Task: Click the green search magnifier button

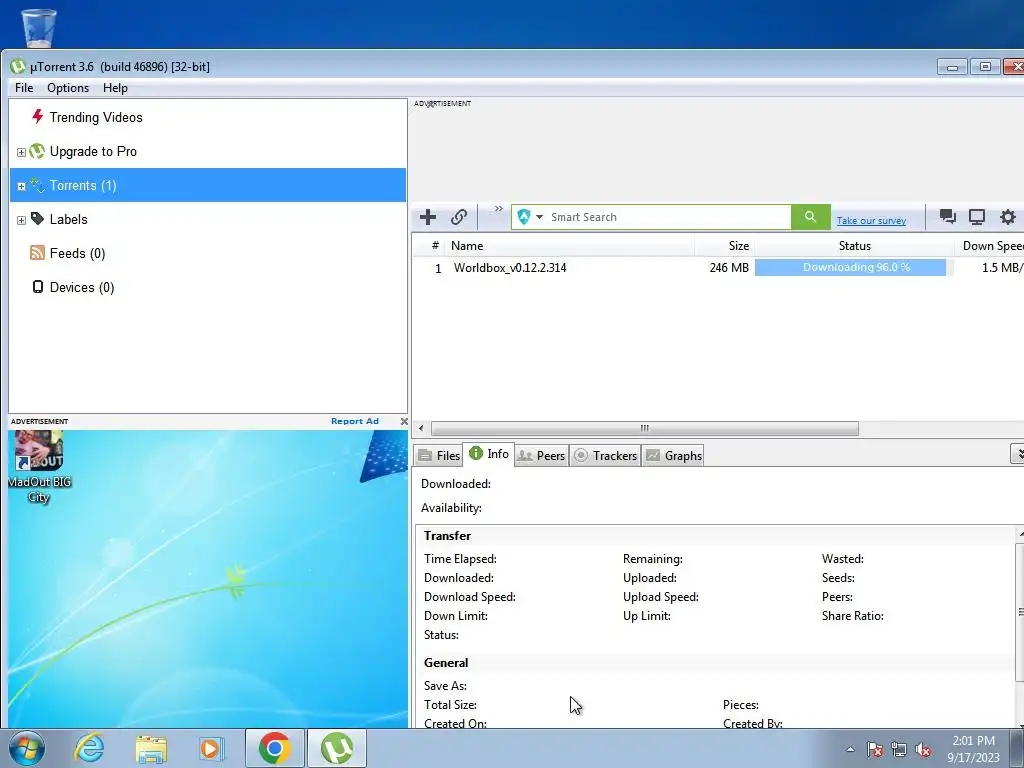Action: pos(810,217)
